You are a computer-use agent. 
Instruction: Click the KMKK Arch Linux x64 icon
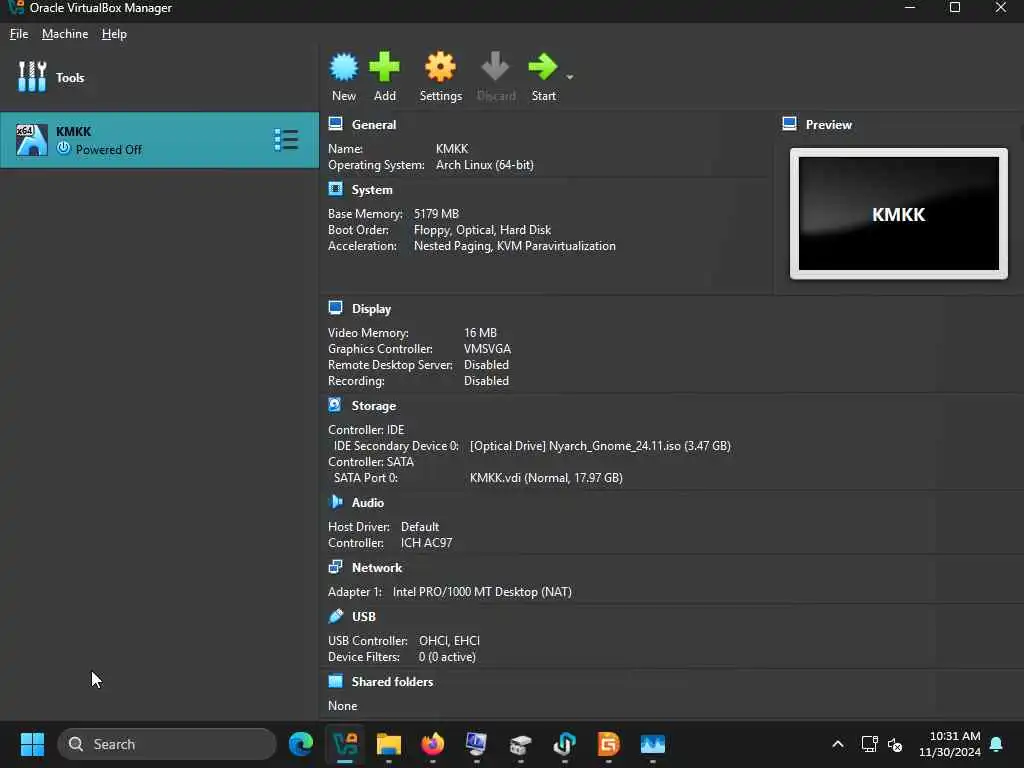click(x=31, y=140)
